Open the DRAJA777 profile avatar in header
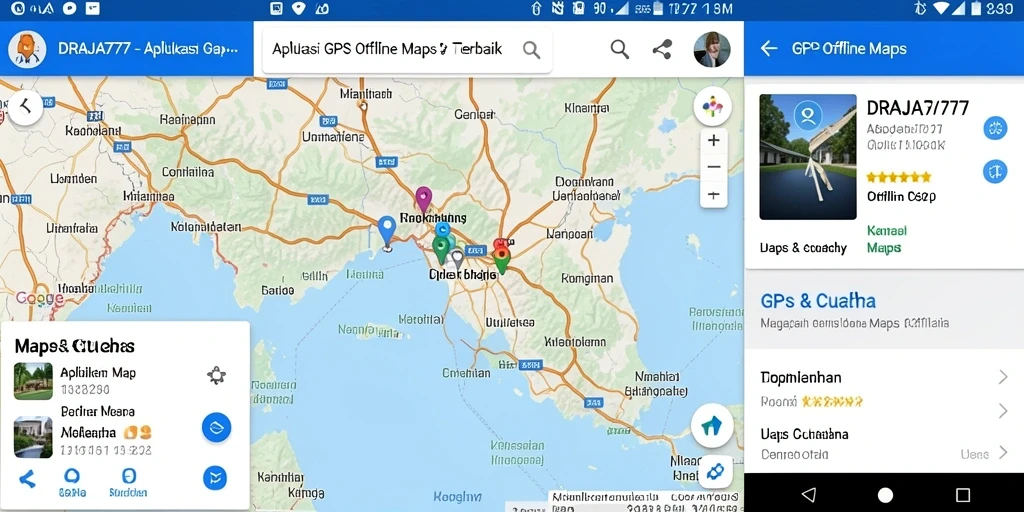 [x=27, y=49]
